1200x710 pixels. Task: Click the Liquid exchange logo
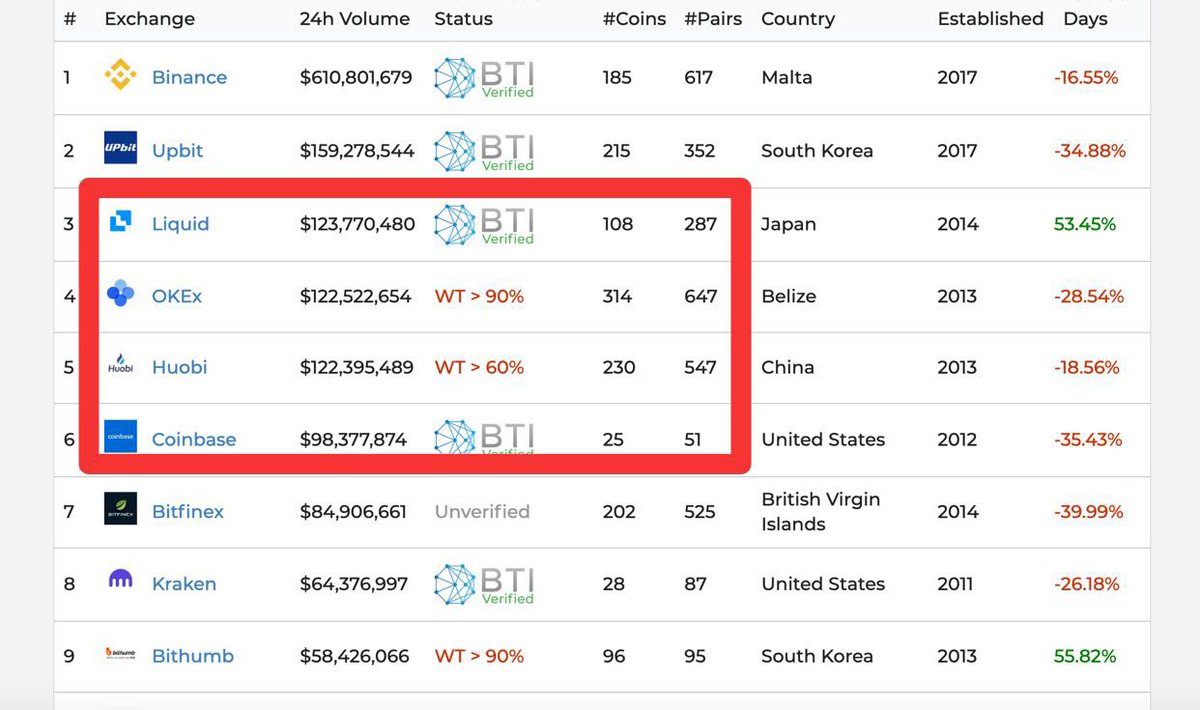pos(120,222)
